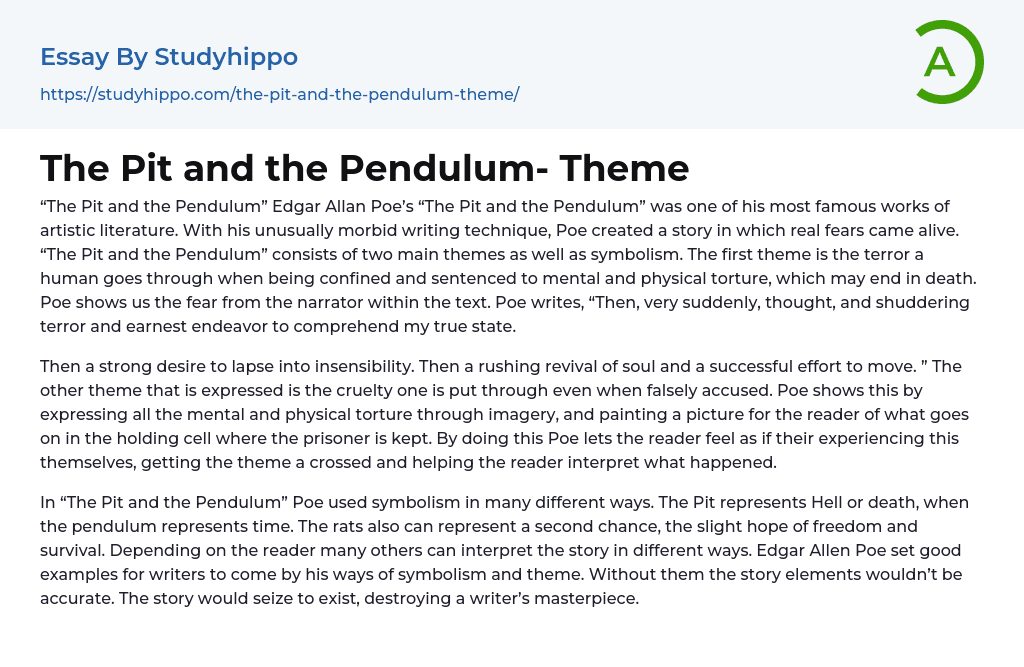Open the studyhippo.com essay URL link
Screen dimensions: 1024x667
pos(279,94)
